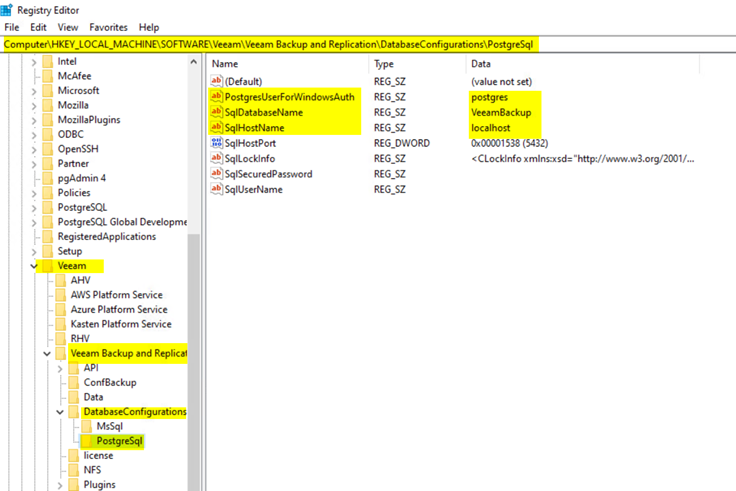Click the MsSql key folder icon
The image size is (736, 491).
point(89,426)
